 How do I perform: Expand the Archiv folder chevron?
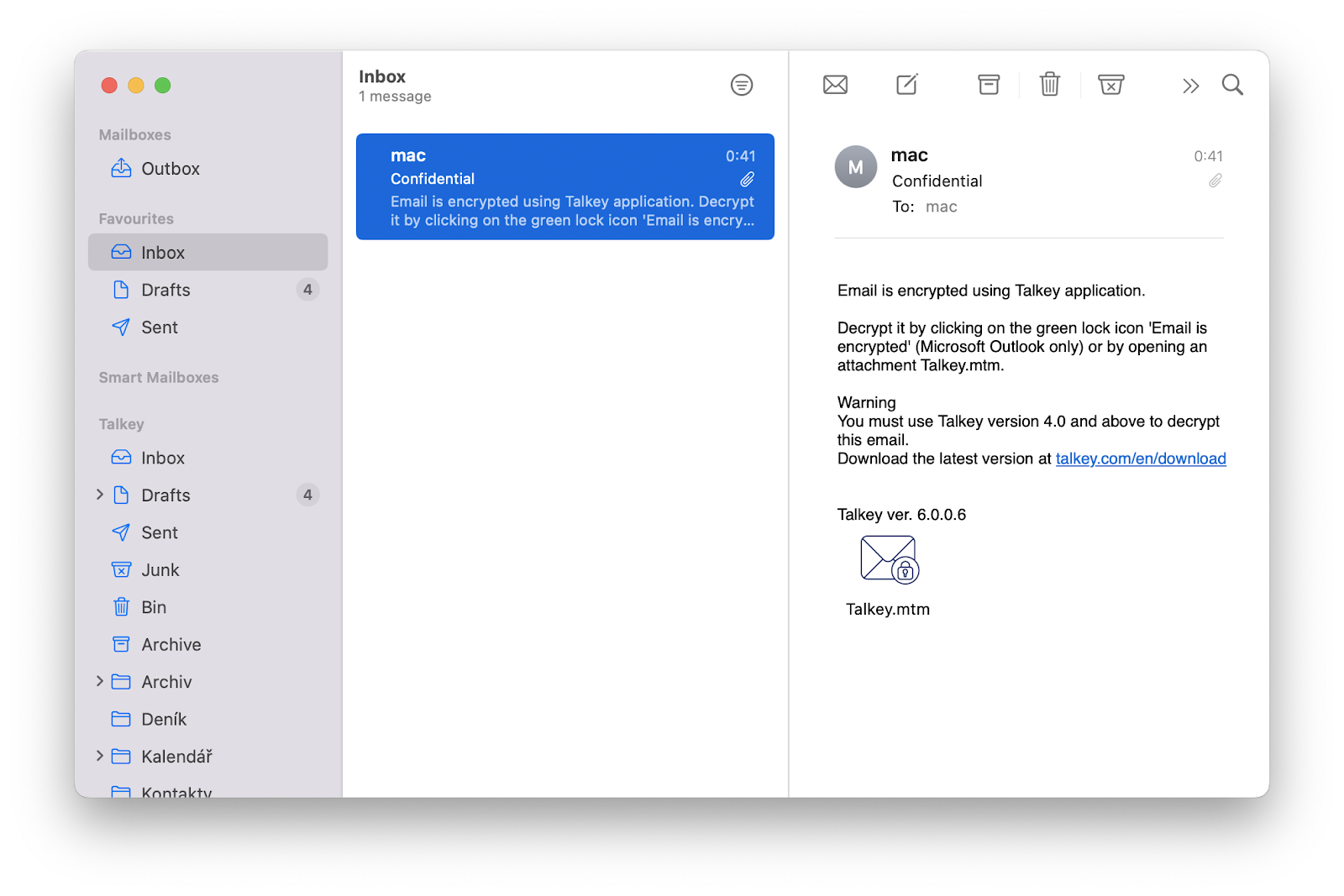click(x=100, y=681)
